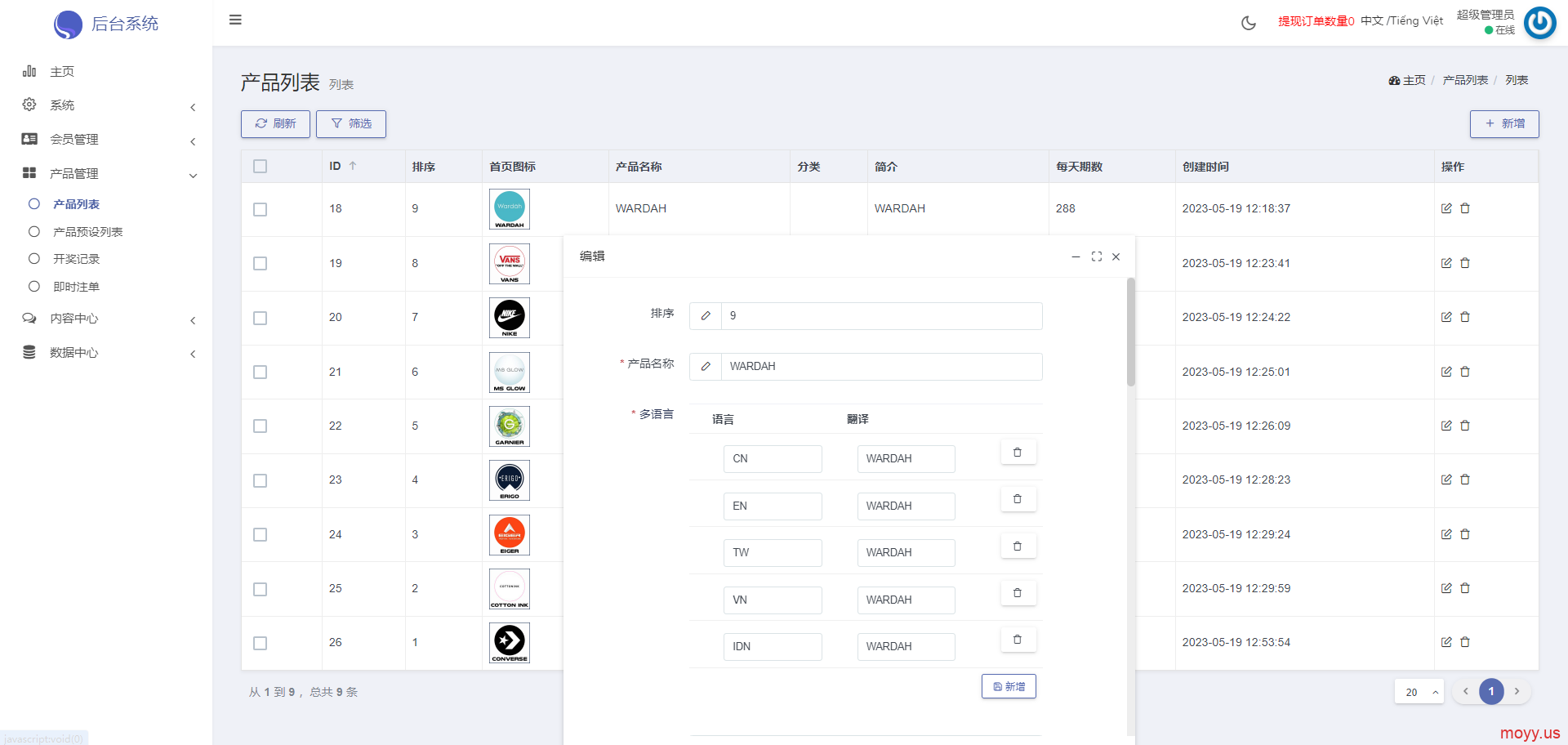This screenshot has width=1568, height=745.
Task: Switch language via 中文/Tiếng Việt link
Action: [x=1401, y=21]
